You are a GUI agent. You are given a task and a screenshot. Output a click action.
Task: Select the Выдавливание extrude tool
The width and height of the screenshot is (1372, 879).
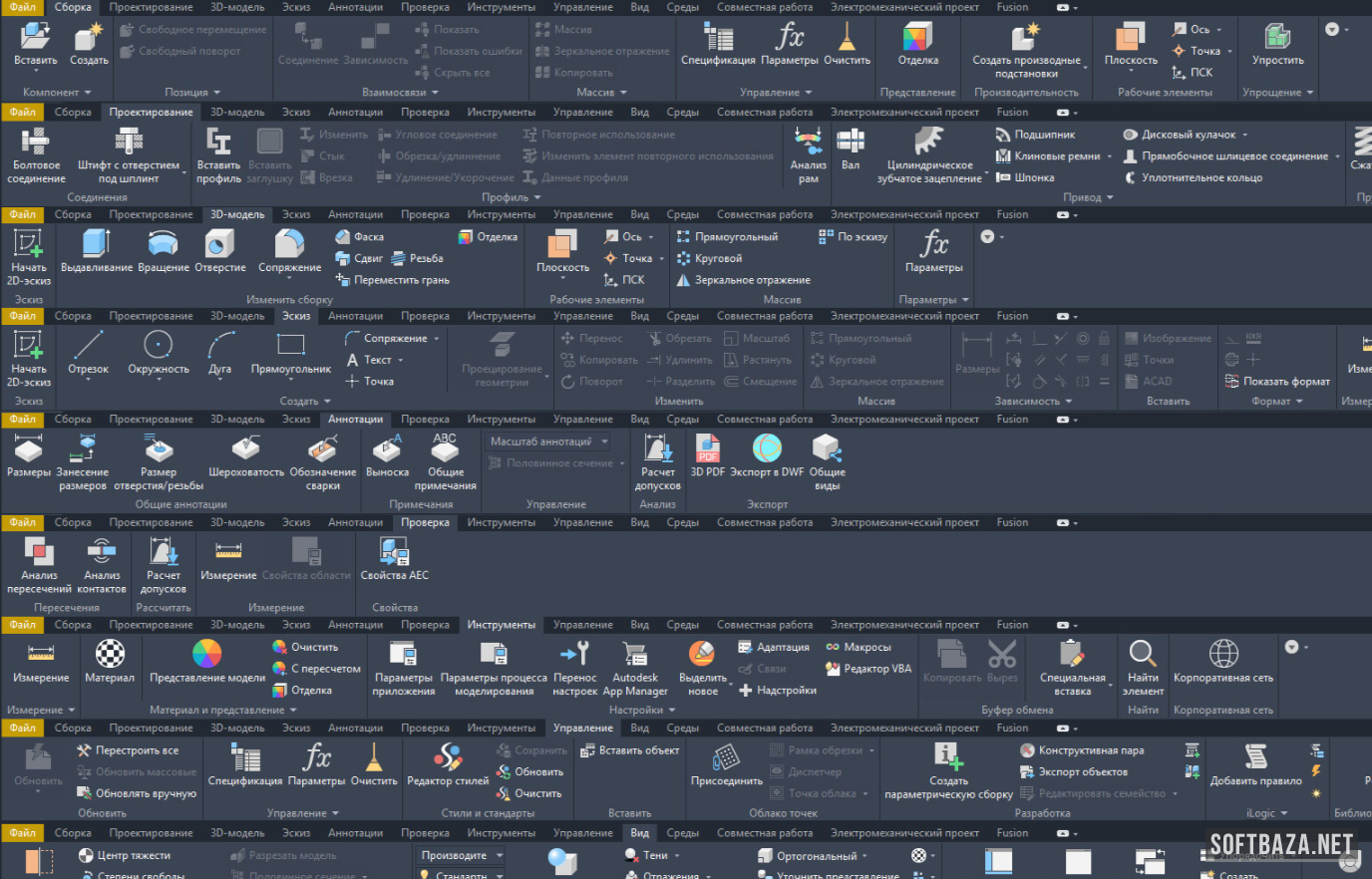coord(97,245)
